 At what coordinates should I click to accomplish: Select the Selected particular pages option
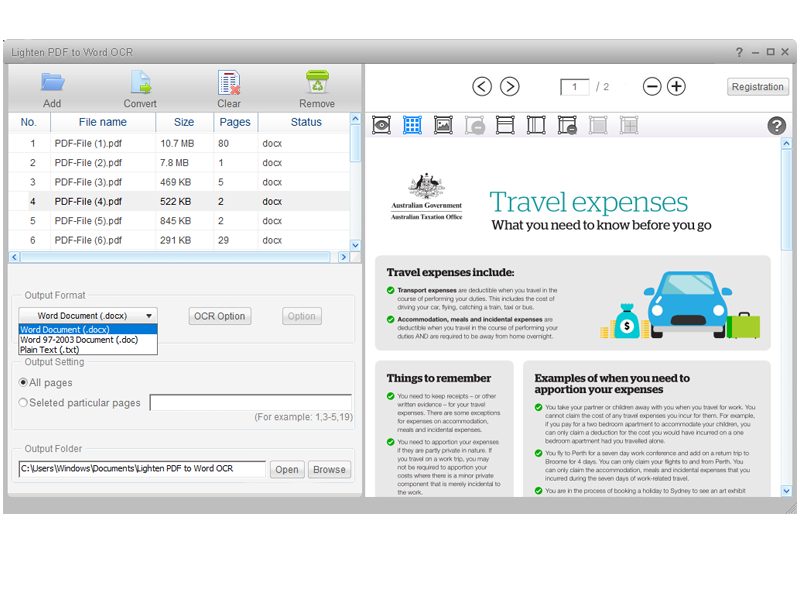click(23, 400)
